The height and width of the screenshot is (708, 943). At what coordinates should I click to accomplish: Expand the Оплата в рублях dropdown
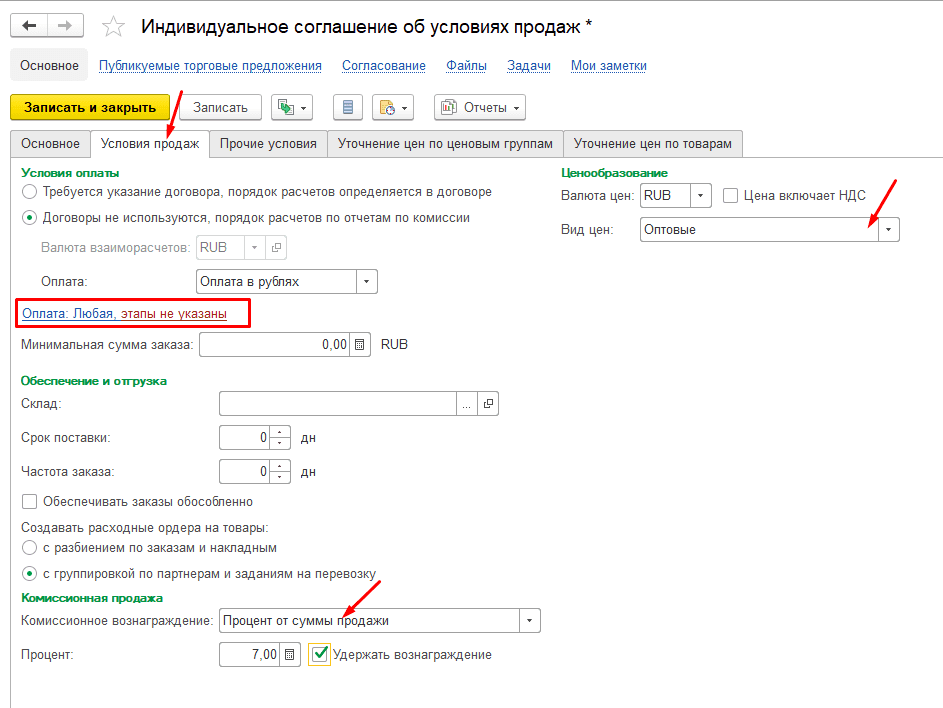coord(367,282)
